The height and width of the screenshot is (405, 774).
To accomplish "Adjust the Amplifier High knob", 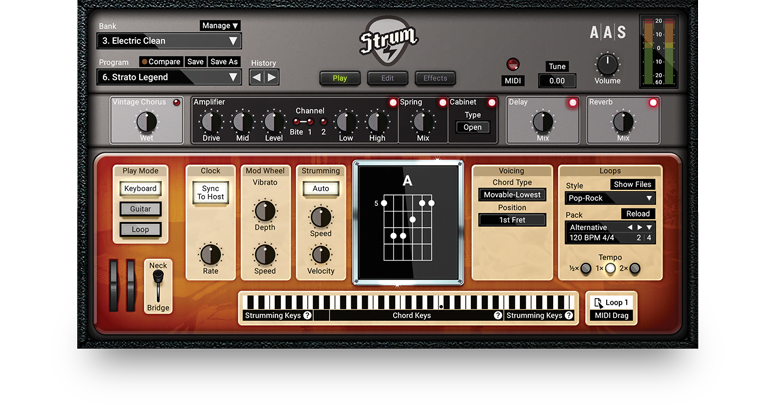I will [x=377, y=122].
